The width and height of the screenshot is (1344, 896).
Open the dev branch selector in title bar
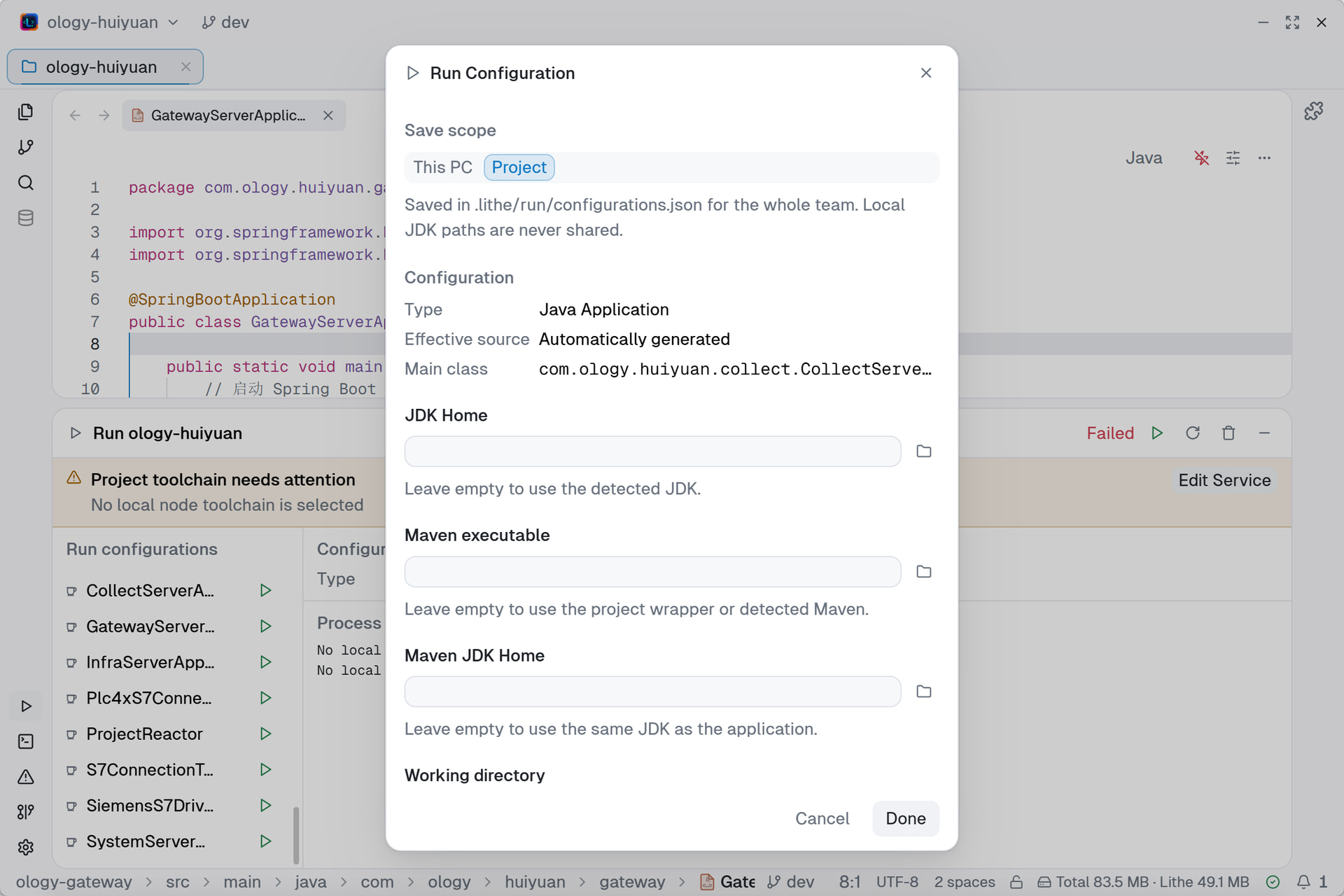pyautogui.click(x=225, y=22)
